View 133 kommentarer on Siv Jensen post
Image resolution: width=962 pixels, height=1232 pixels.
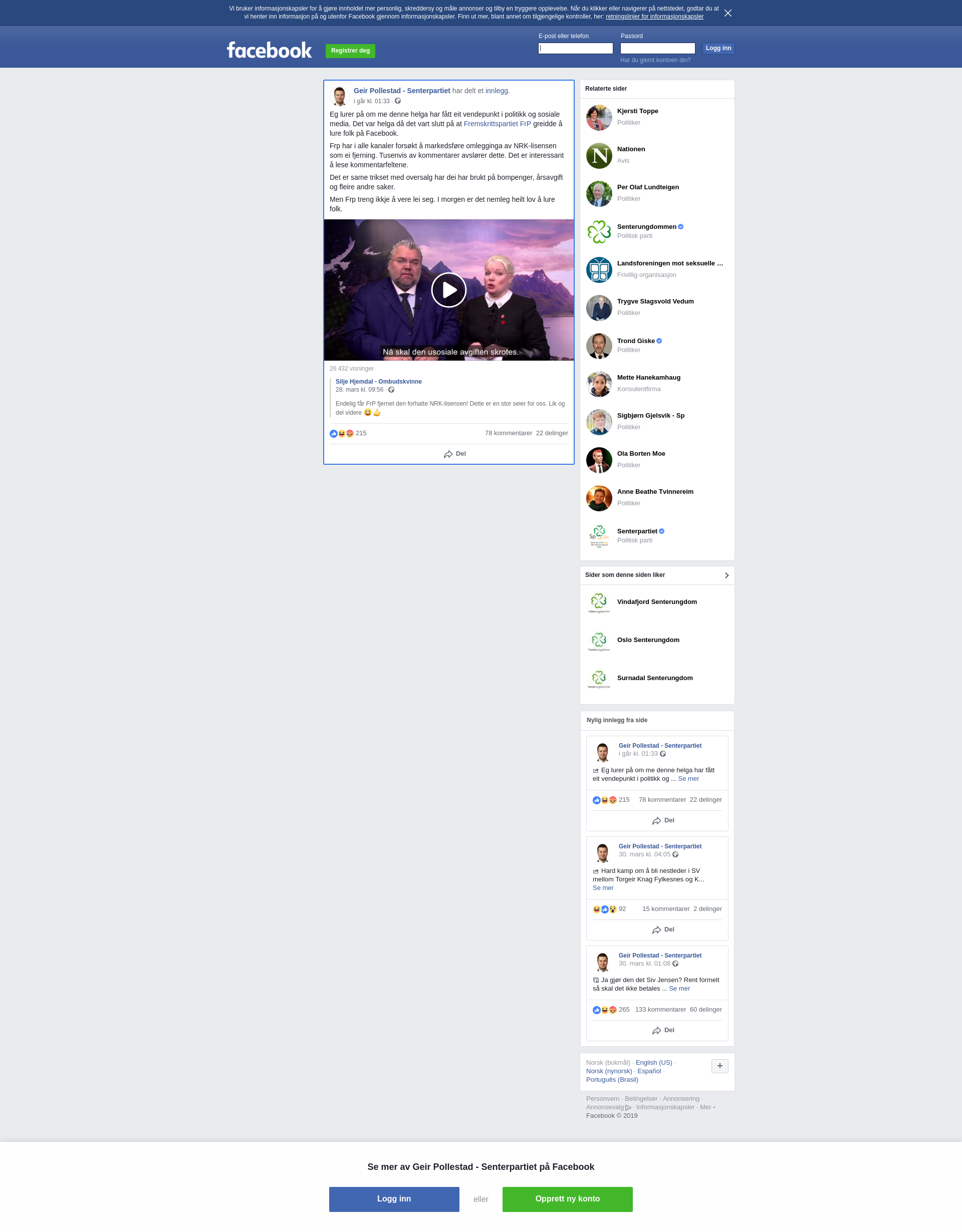click(x=660, y=1010)
